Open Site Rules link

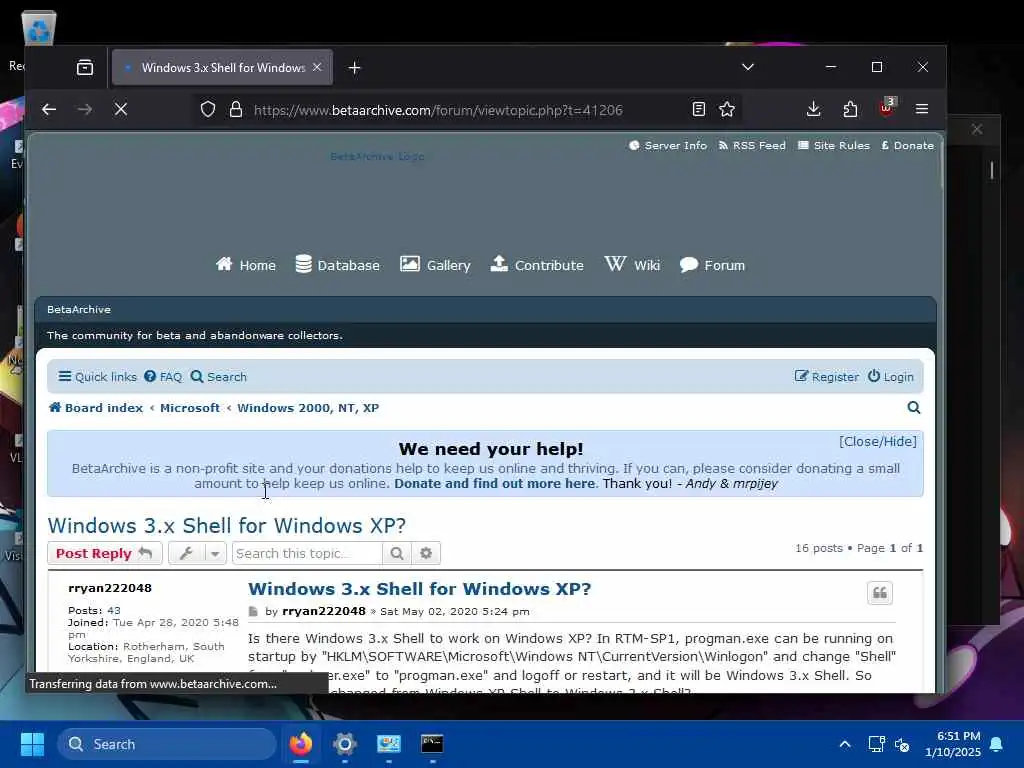[834, 146]
